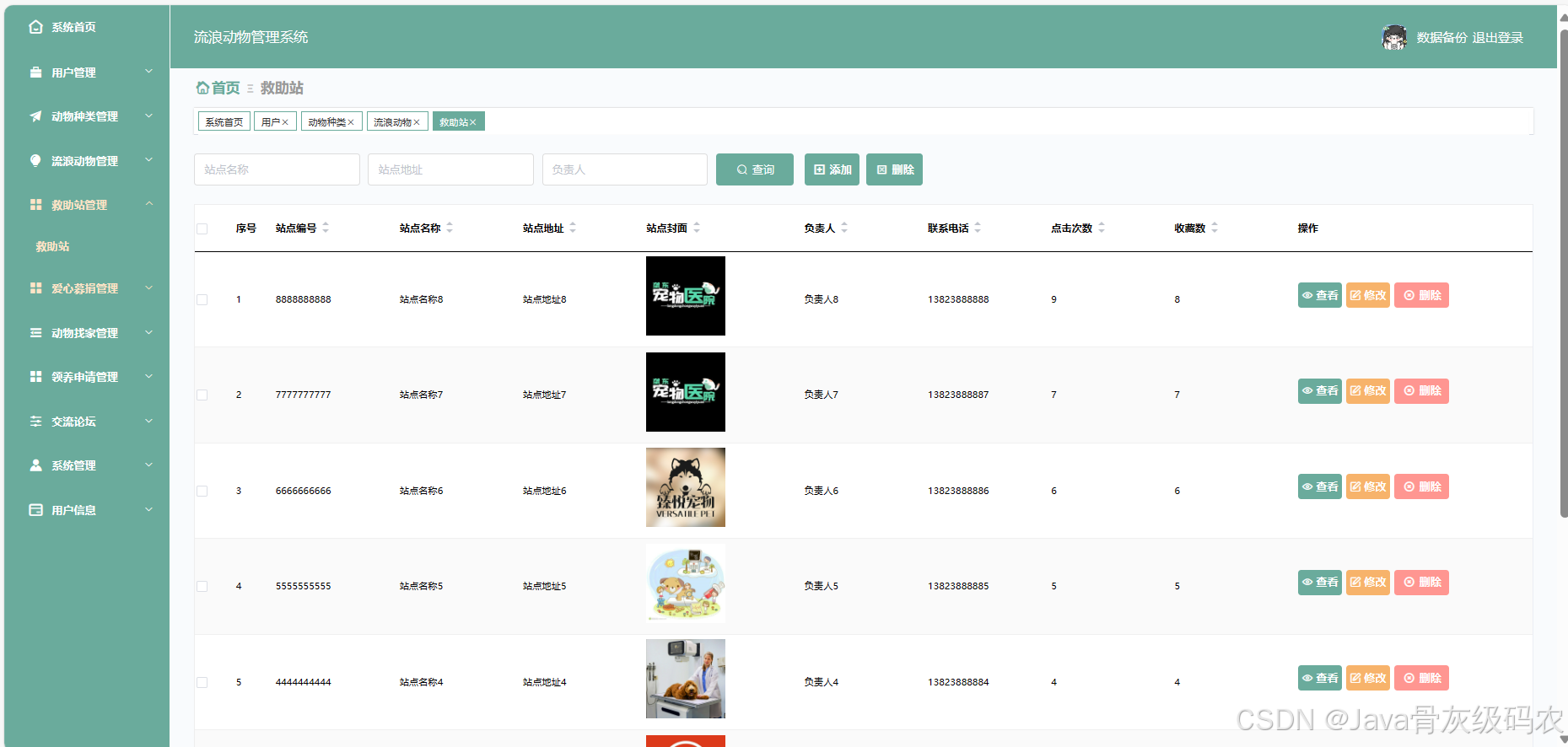Click the grid icon next to 救助站管理
Viewport: 1568px width, 747px height.
pos(35,205)
